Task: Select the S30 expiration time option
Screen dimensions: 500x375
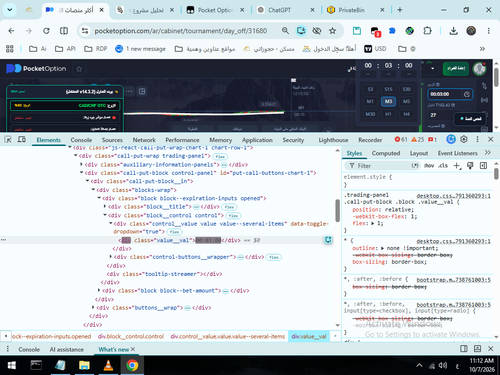Action: 406,89
